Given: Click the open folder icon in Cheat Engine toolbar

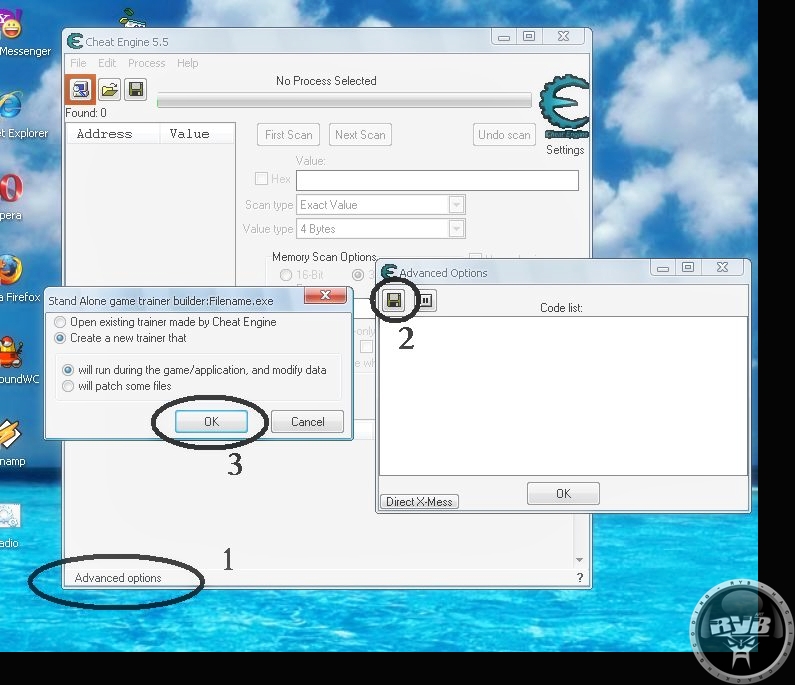Looking at the screenshot, I should click(109, 90).
